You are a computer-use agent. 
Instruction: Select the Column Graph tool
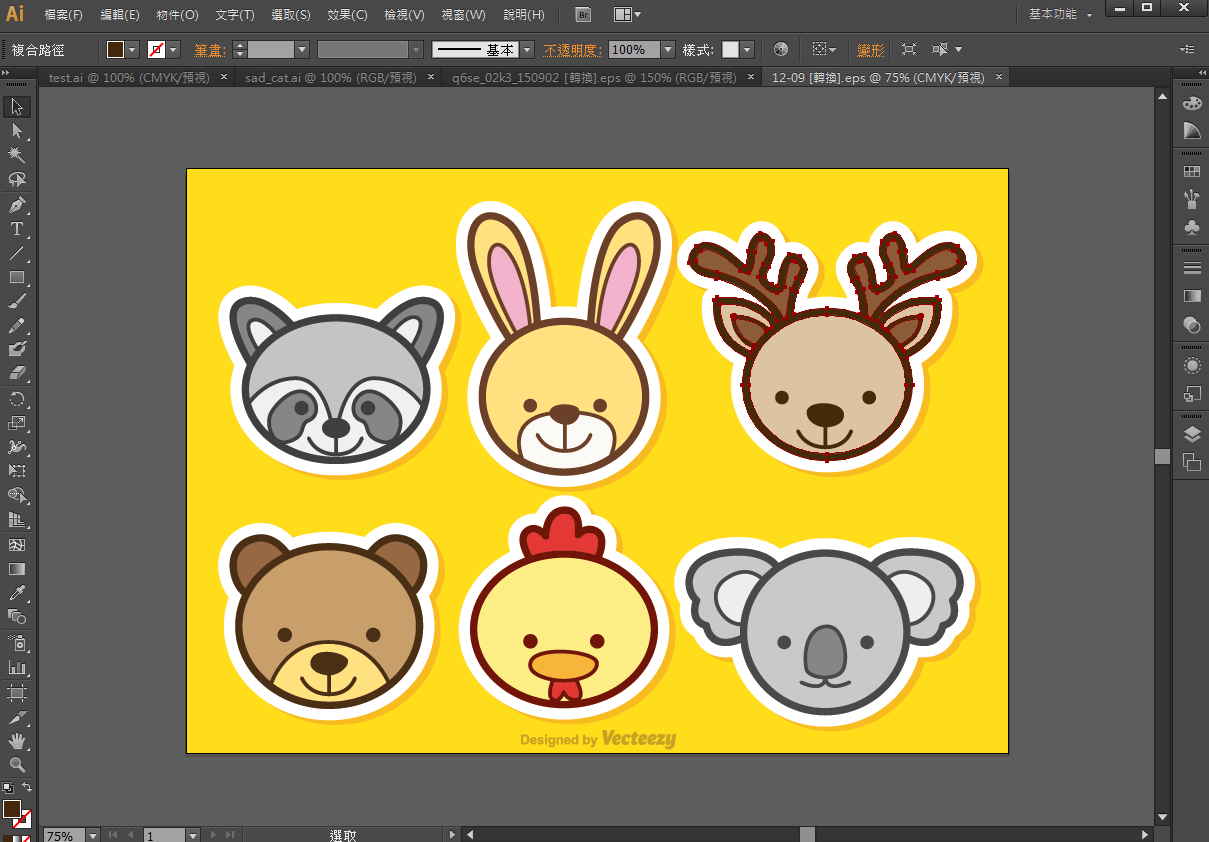(17, 667)
